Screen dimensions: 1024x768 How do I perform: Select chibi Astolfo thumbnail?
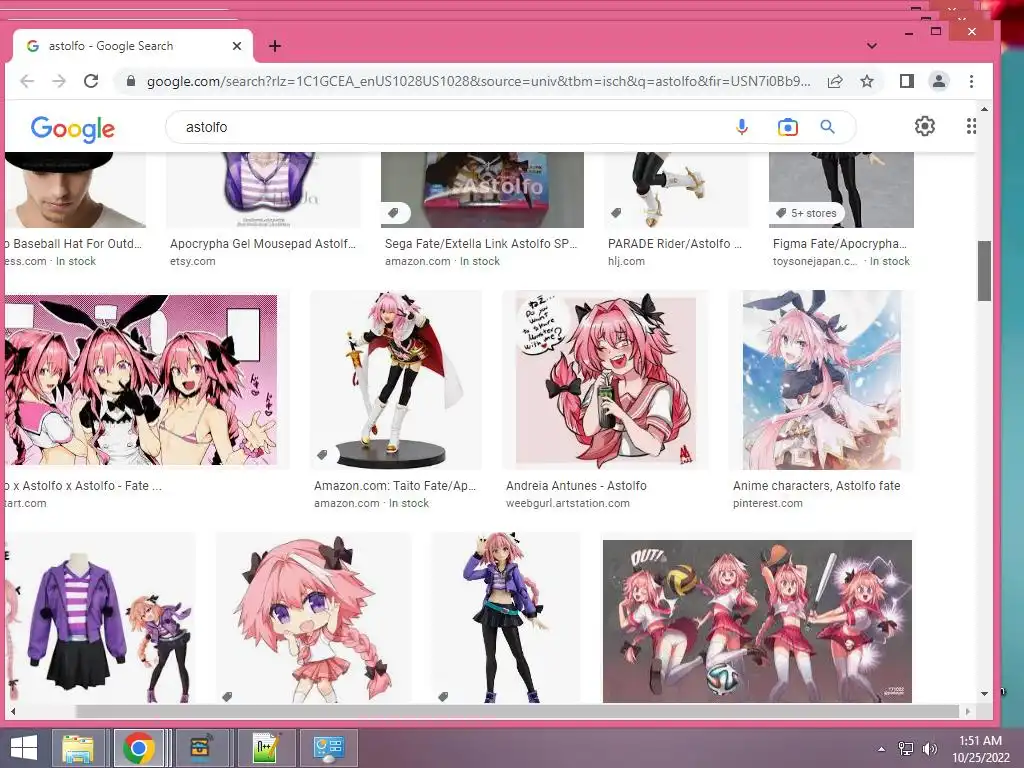(x=313, y=618)
